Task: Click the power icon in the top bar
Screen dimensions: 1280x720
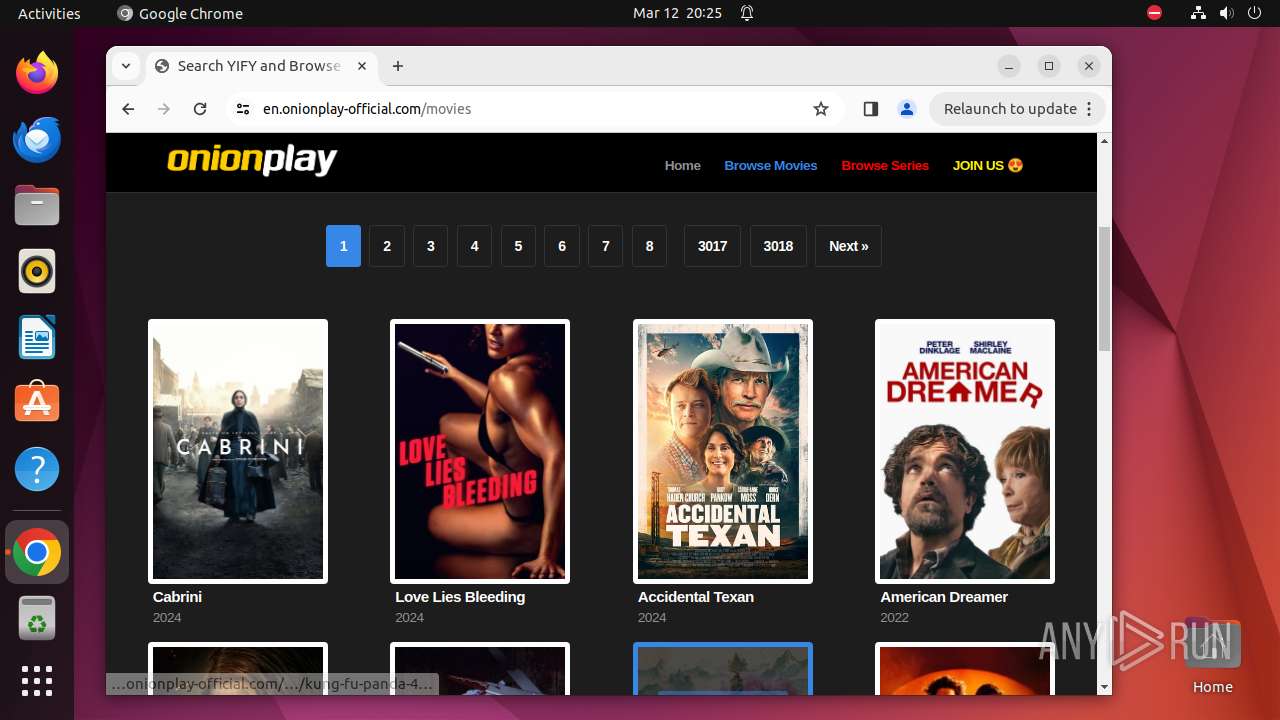Action: pos(1254,13)
